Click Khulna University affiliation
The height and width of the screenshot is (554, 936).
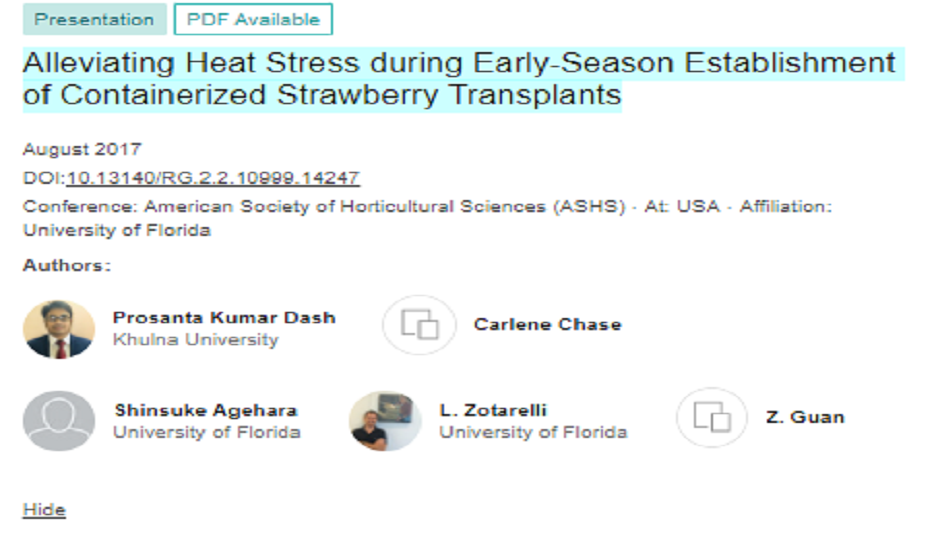point(195,340)
